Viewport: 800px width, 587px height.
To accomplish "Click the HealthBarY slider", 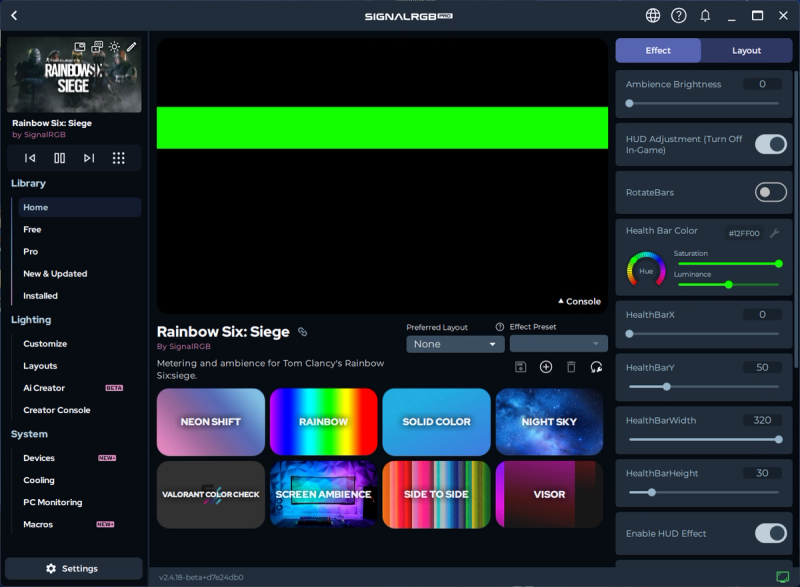I will 702,386.
